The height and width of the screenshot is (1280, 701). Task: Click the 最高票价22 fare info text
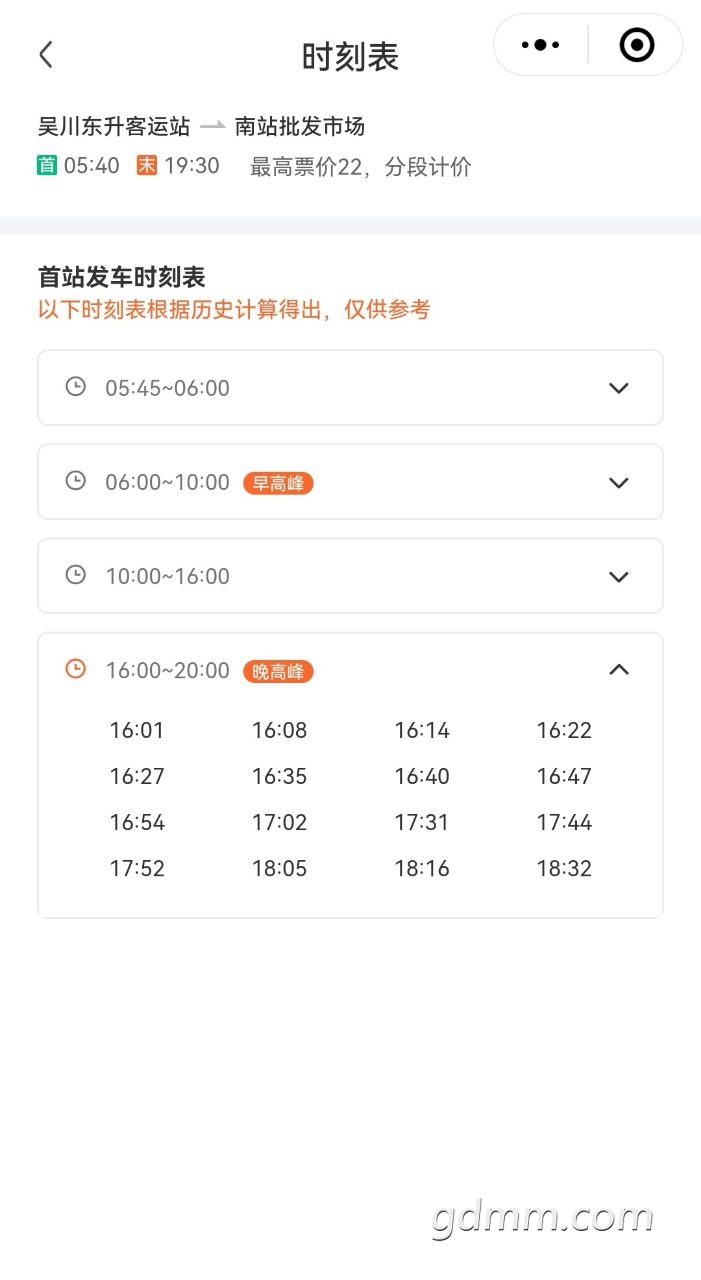(x=305, y=167)
